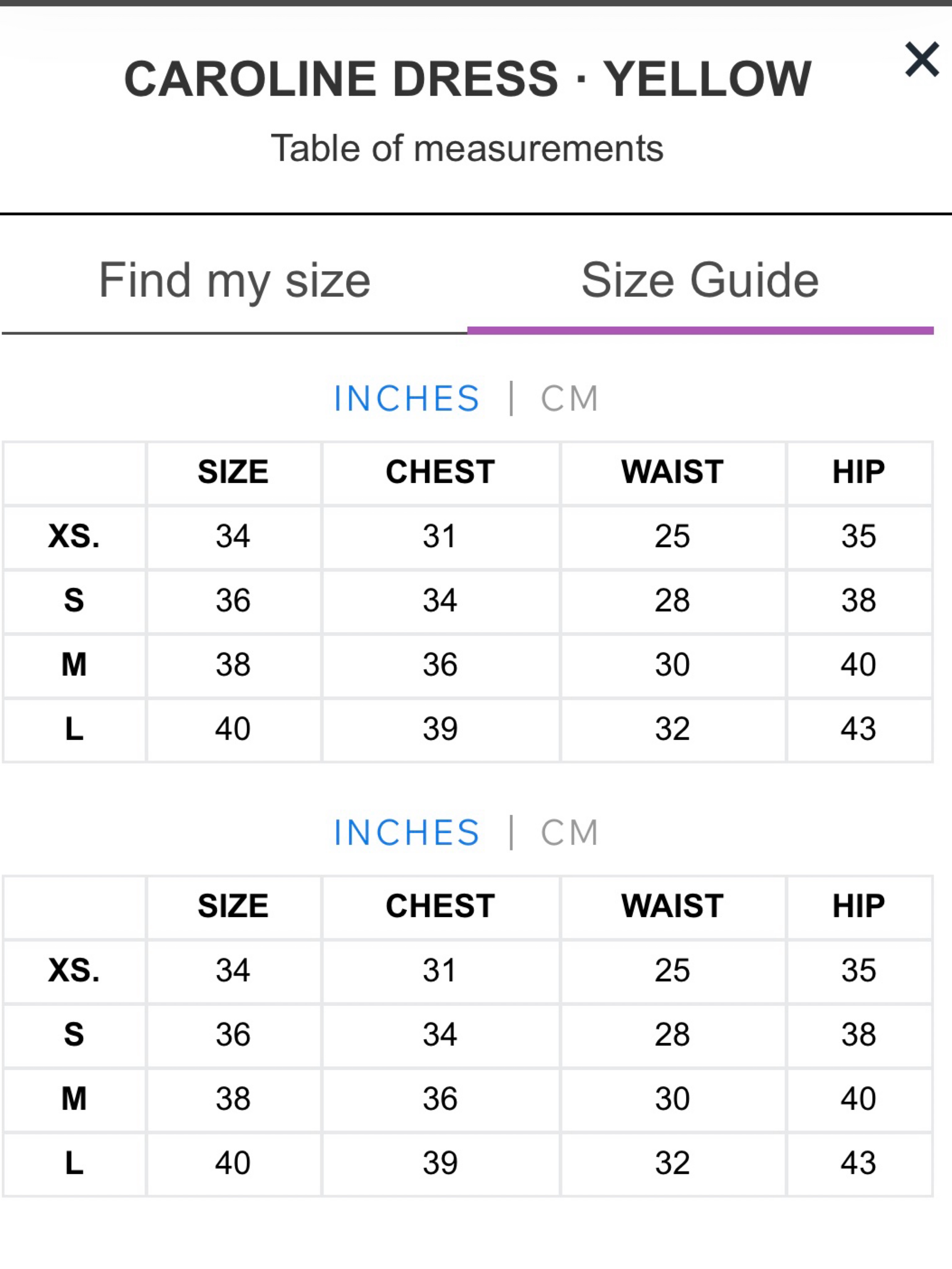The width and height of the screenshot is (952, 1269).
Task: Toggle first table units to CM
Action: (570, 398)
